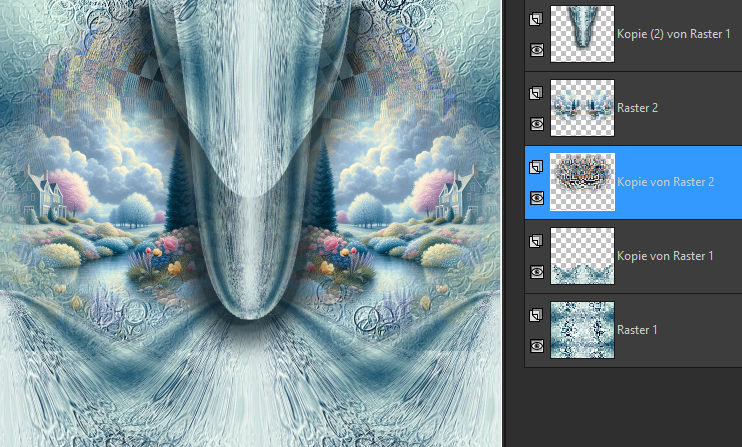Select layer name Kopie von Raster 1

coord(665,256)
